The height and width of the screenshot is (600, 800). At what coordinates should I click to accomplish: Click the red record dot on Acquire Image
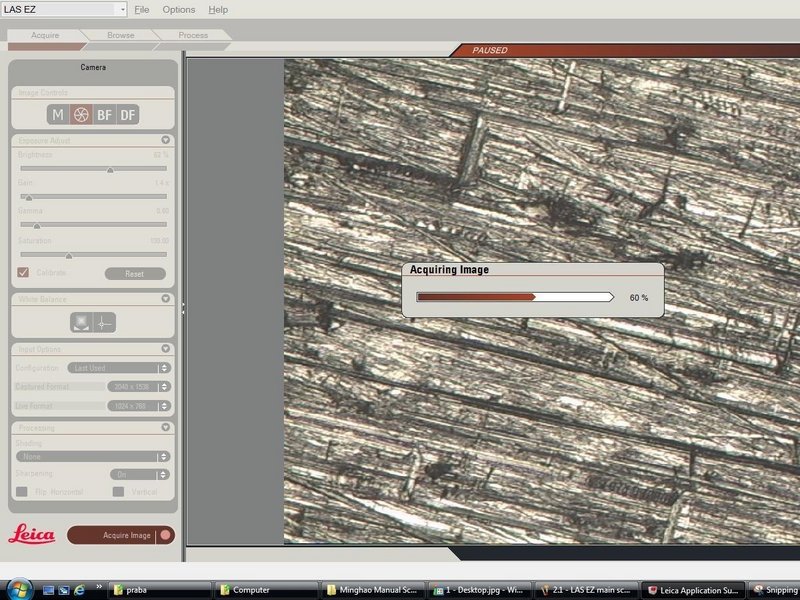[x=165, y=535]
